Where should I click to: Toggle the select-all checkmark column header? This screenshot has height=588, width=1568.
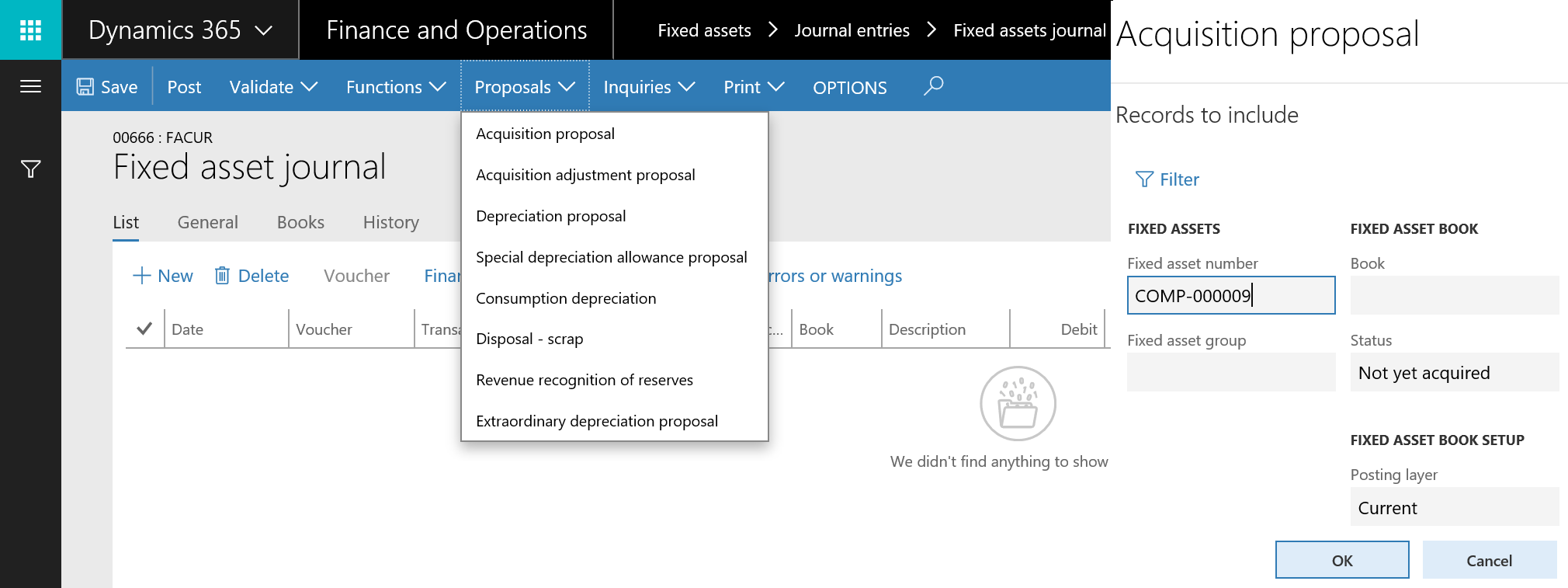click(144, 329)
